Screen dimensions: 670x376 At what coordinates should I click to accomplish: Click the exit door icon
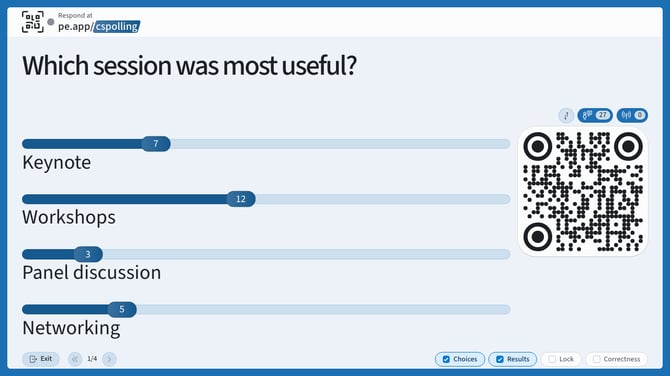tap(33, 359)
